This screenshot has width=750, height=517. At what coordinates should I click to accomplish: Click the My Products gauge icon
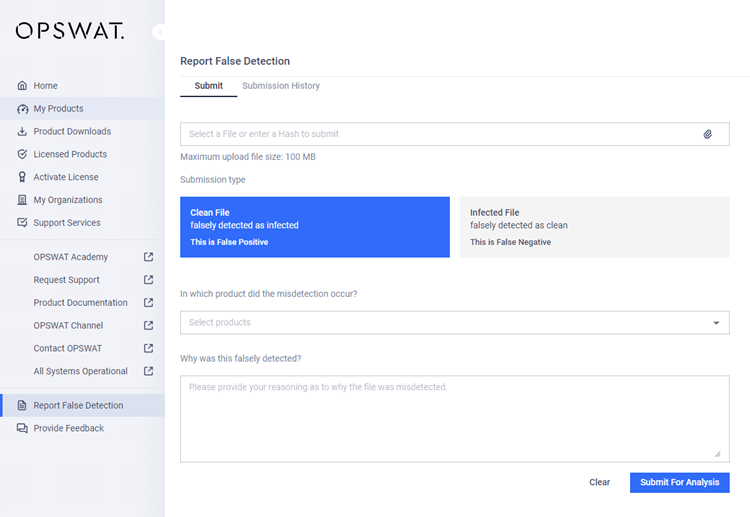[22, 109]
